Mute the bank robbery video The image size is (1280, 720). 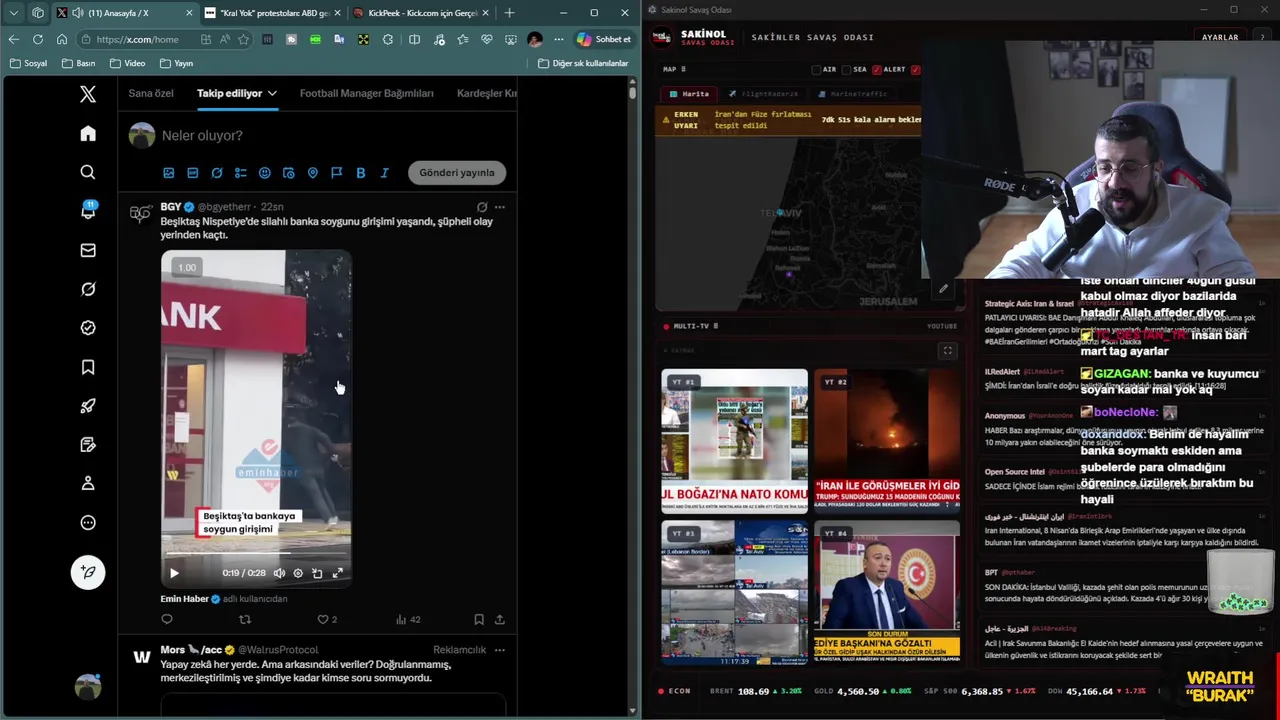[279, 573]
